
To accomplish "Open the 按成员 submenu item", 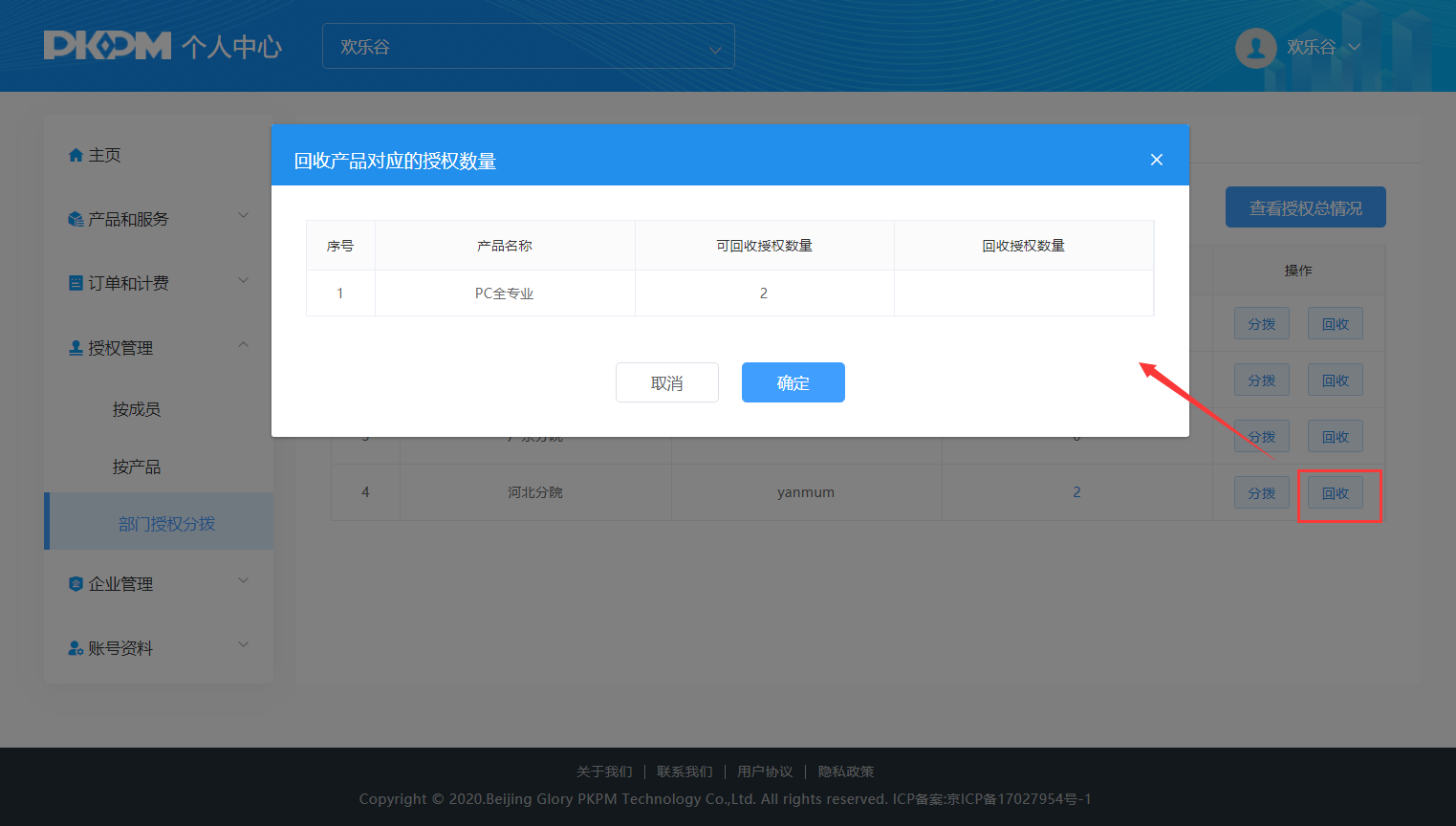I will point(136,409).
